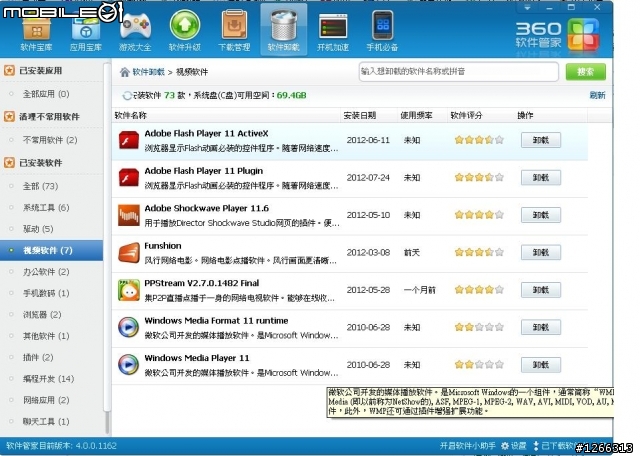Click version text 4.0.0.1162 in status bar

(96, 446)
